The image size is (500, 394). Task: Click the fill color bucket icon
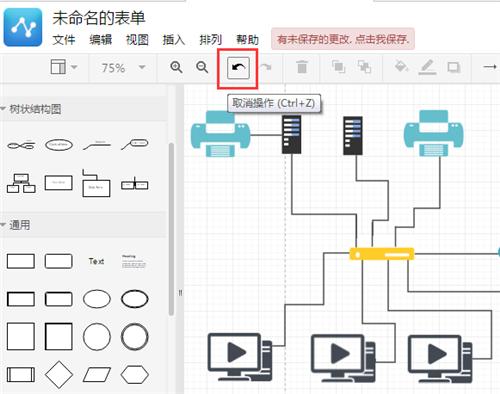point(401,66)
